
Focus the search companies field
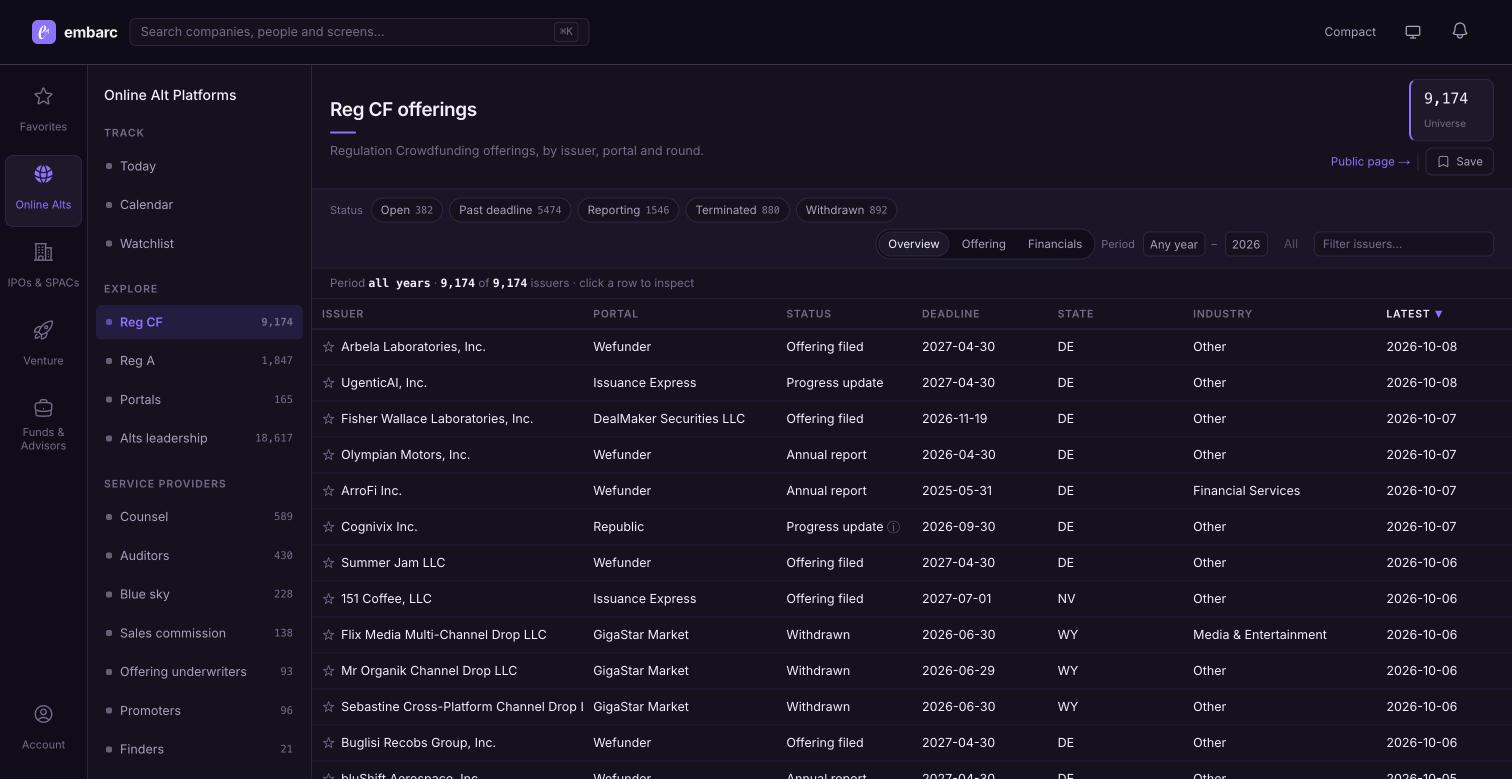[359, 32]
